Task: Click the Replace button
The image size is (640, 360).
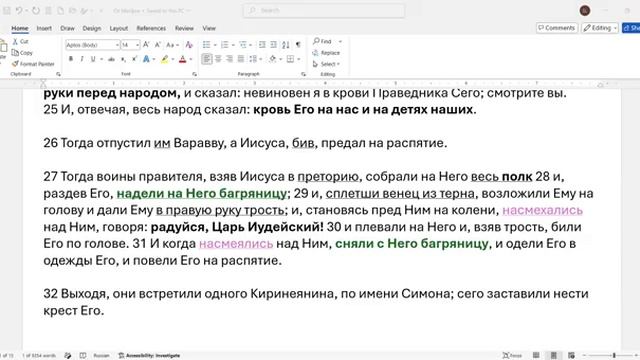Action: [x=326, y=53]
